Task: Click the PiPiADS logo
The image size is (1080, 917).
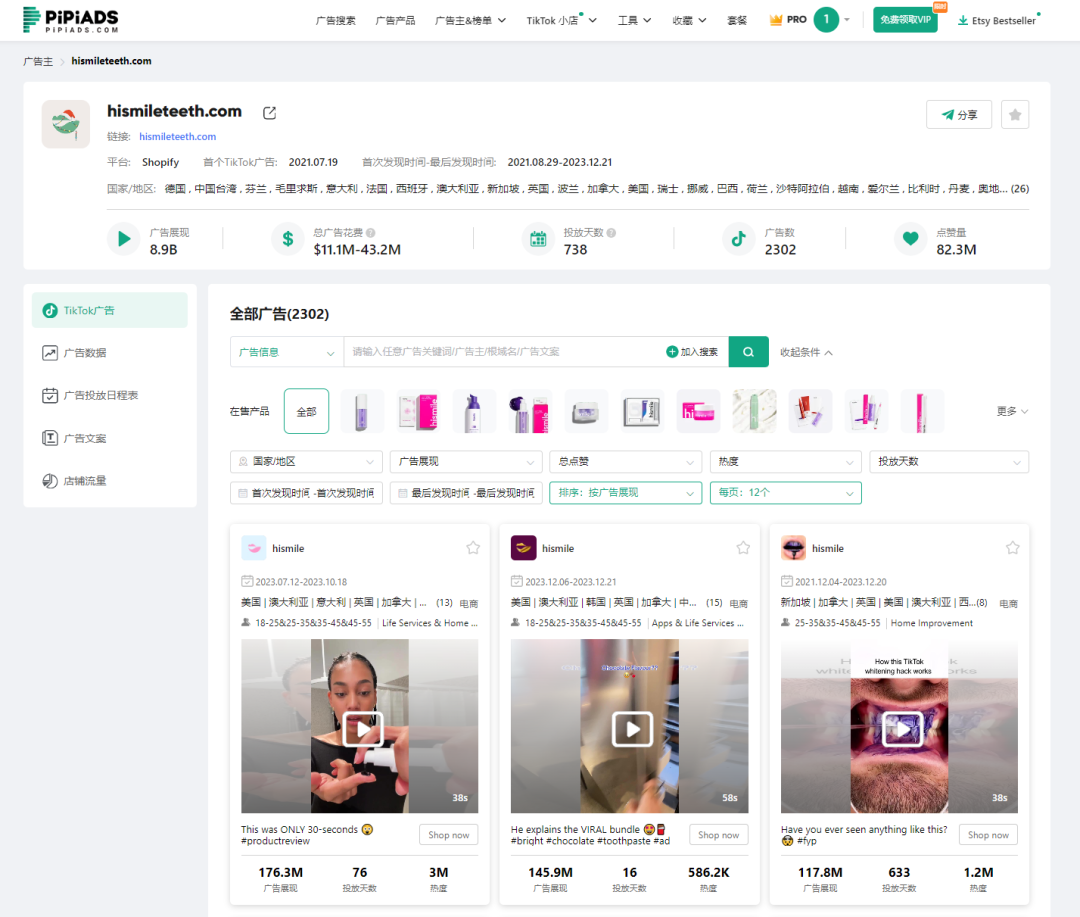Action: (x=71, y=20)
